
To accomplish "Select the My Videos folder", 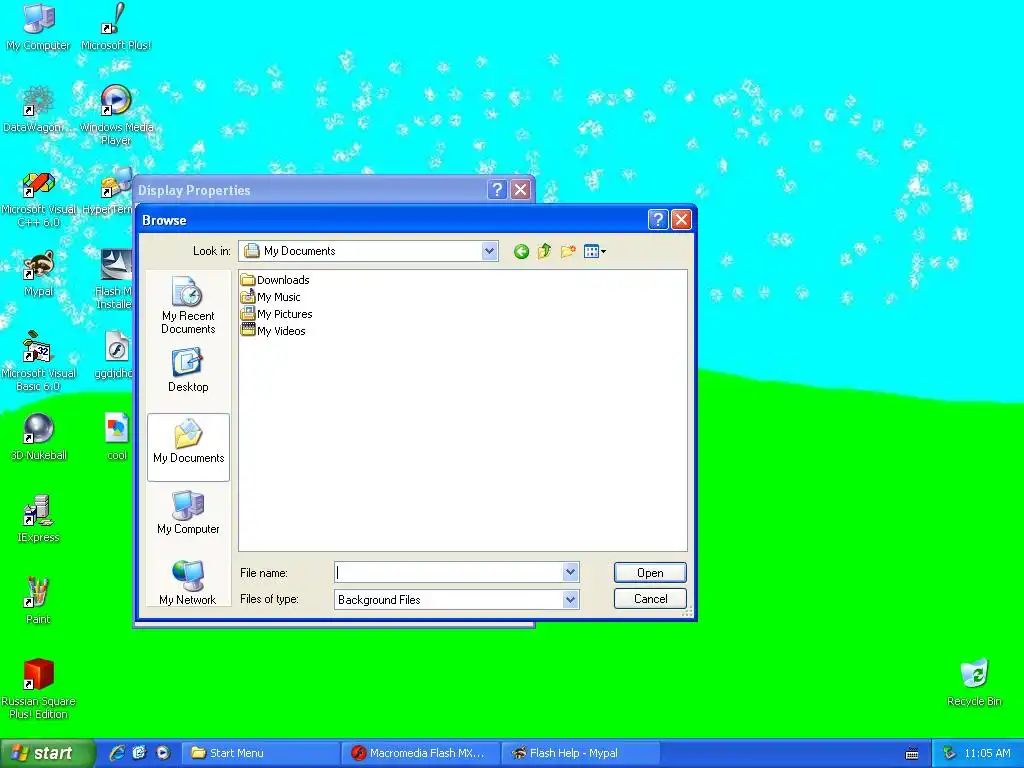I will coord(273,331).
